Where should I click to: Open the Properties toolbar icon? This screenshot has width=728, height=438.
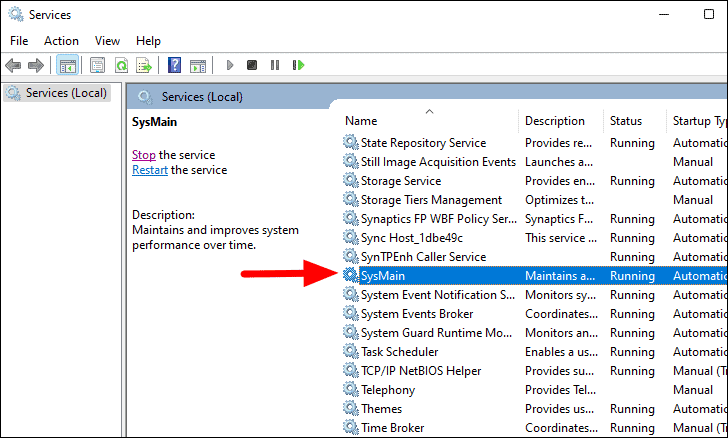point(97,65)
